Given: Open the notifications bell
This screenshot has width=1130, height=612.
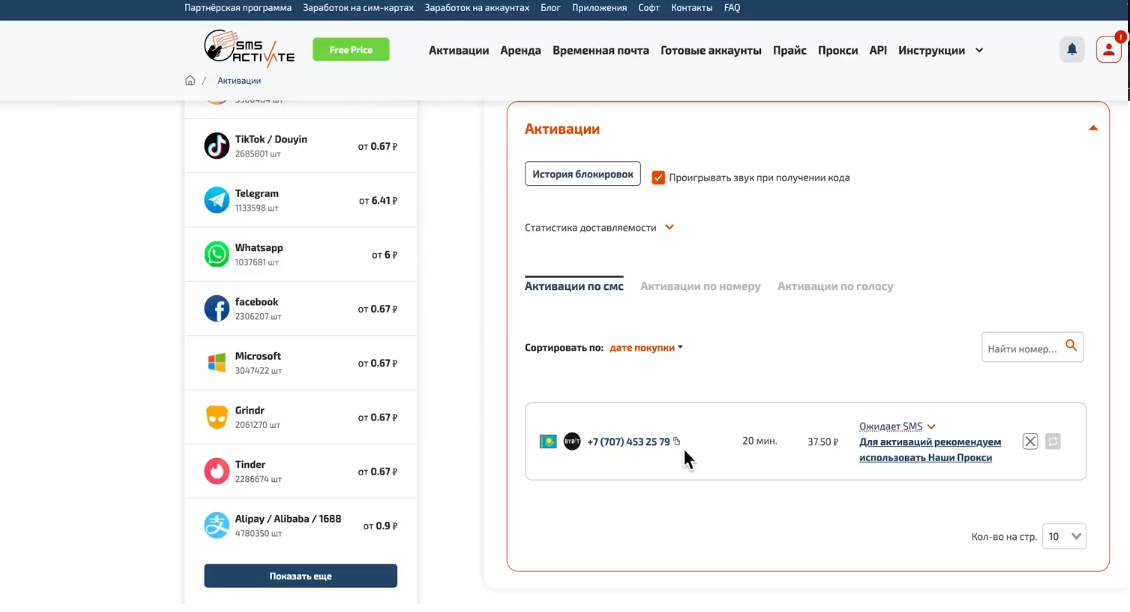Looking at the screenshot, I should [1072, 50].
